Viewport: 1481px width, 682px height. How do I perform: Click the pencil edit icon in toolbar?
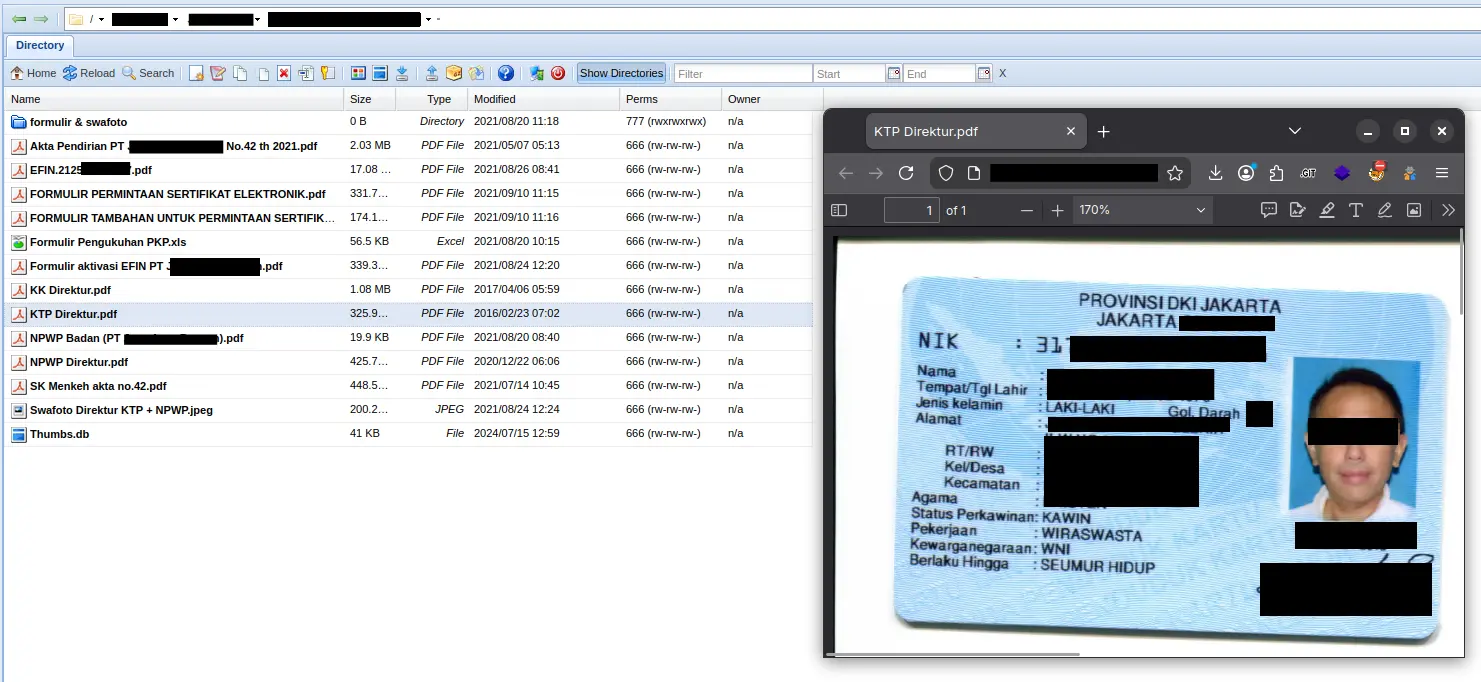218,73
